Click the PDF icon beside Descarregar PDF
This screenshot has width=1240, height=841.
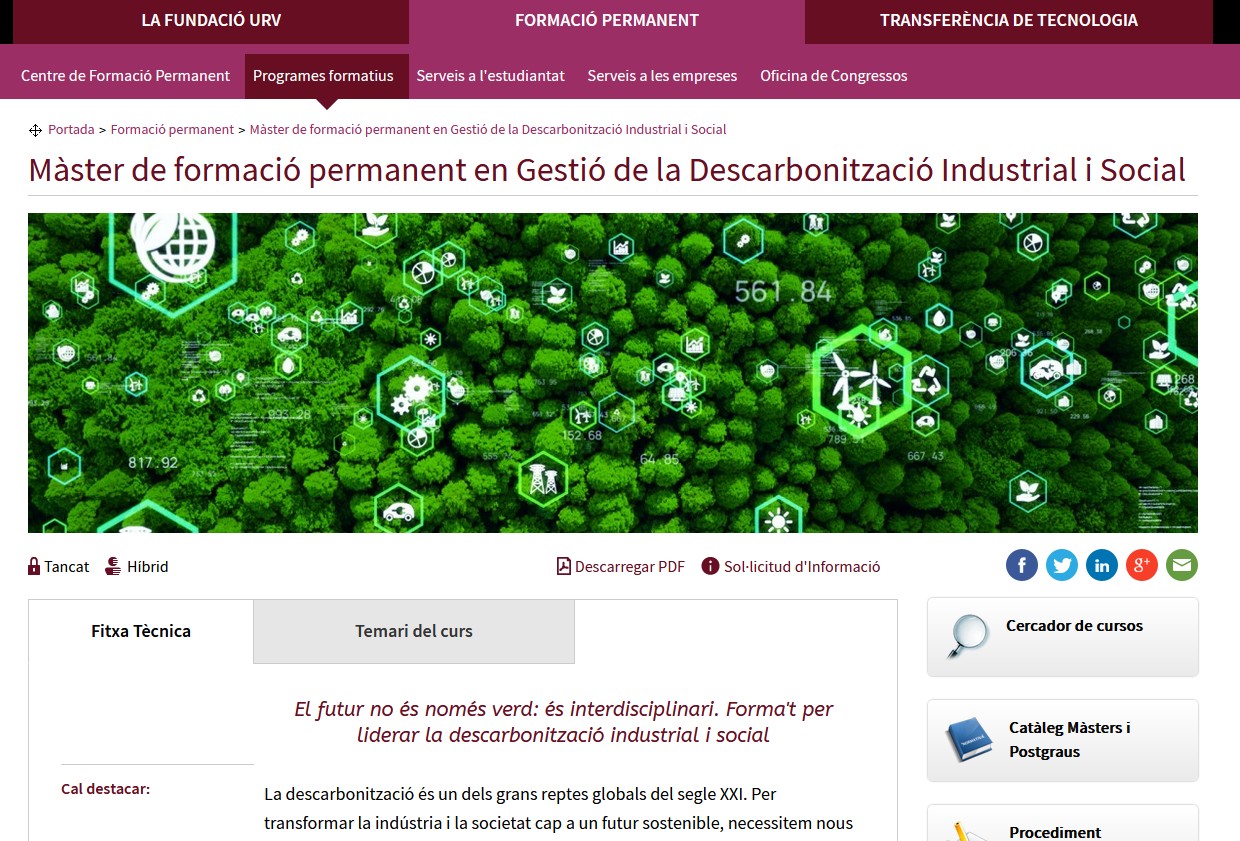564,566
